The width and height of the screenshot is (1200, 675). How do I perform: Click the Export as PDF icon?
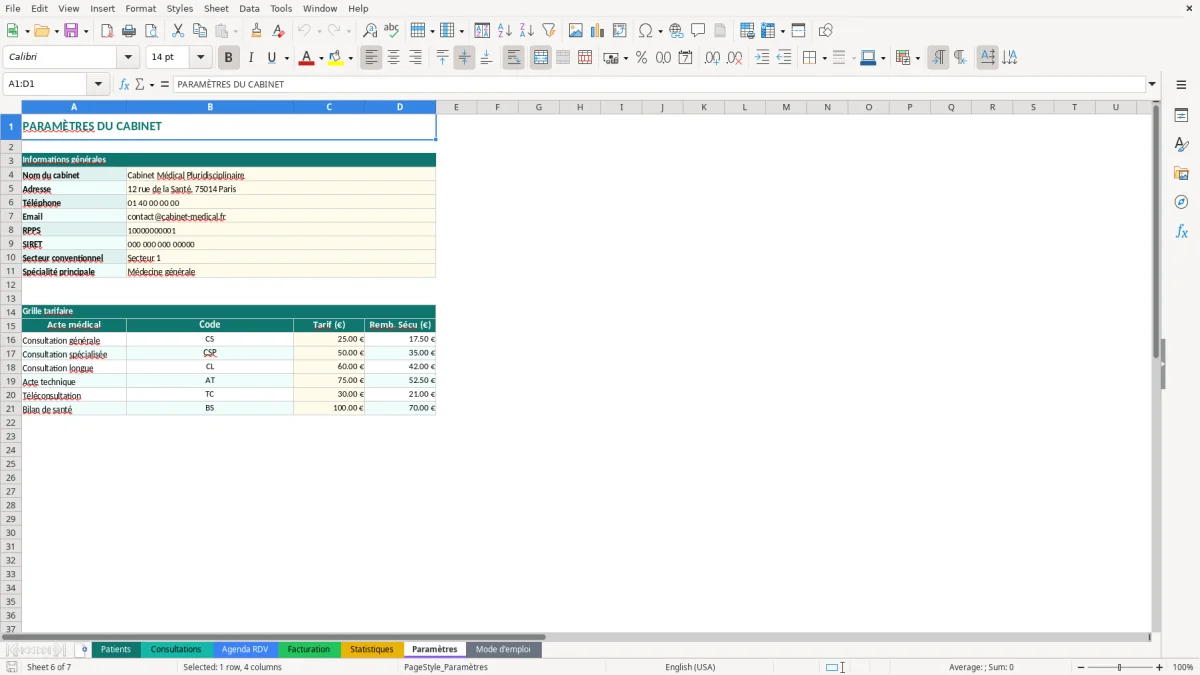click(107, 31)
